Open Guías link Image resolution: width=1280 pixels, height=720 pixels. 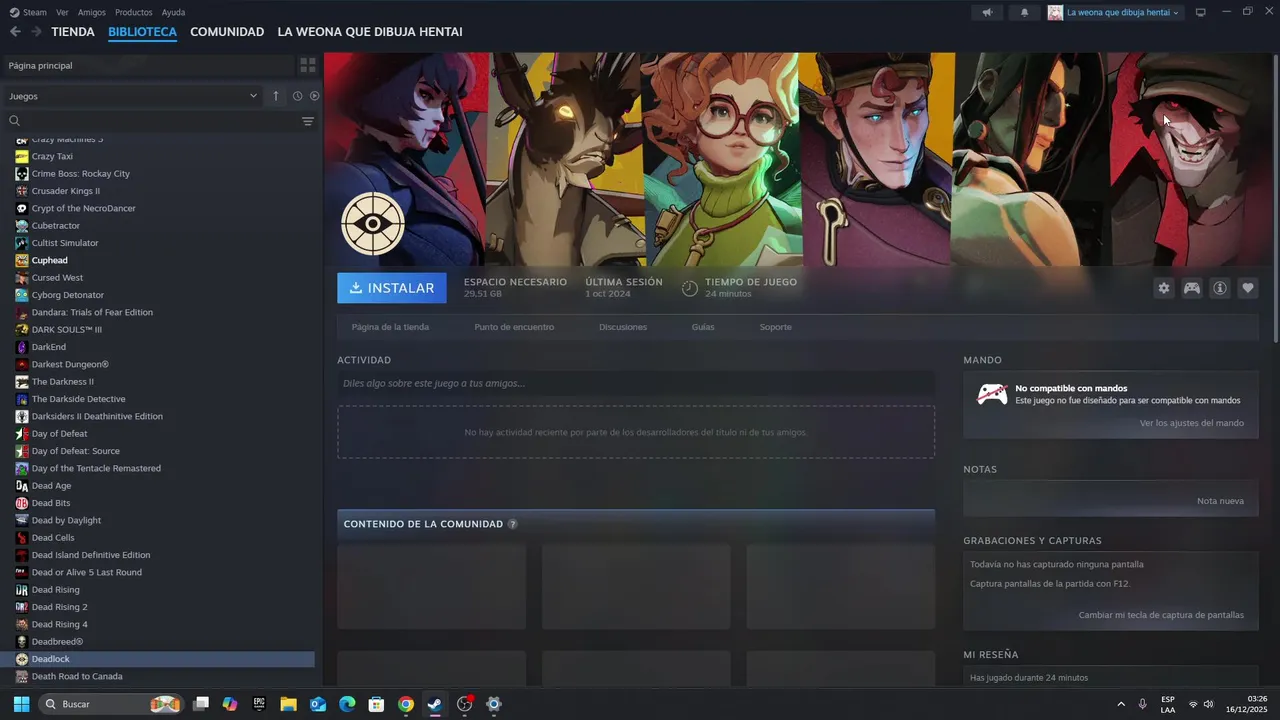pos(703,327)
